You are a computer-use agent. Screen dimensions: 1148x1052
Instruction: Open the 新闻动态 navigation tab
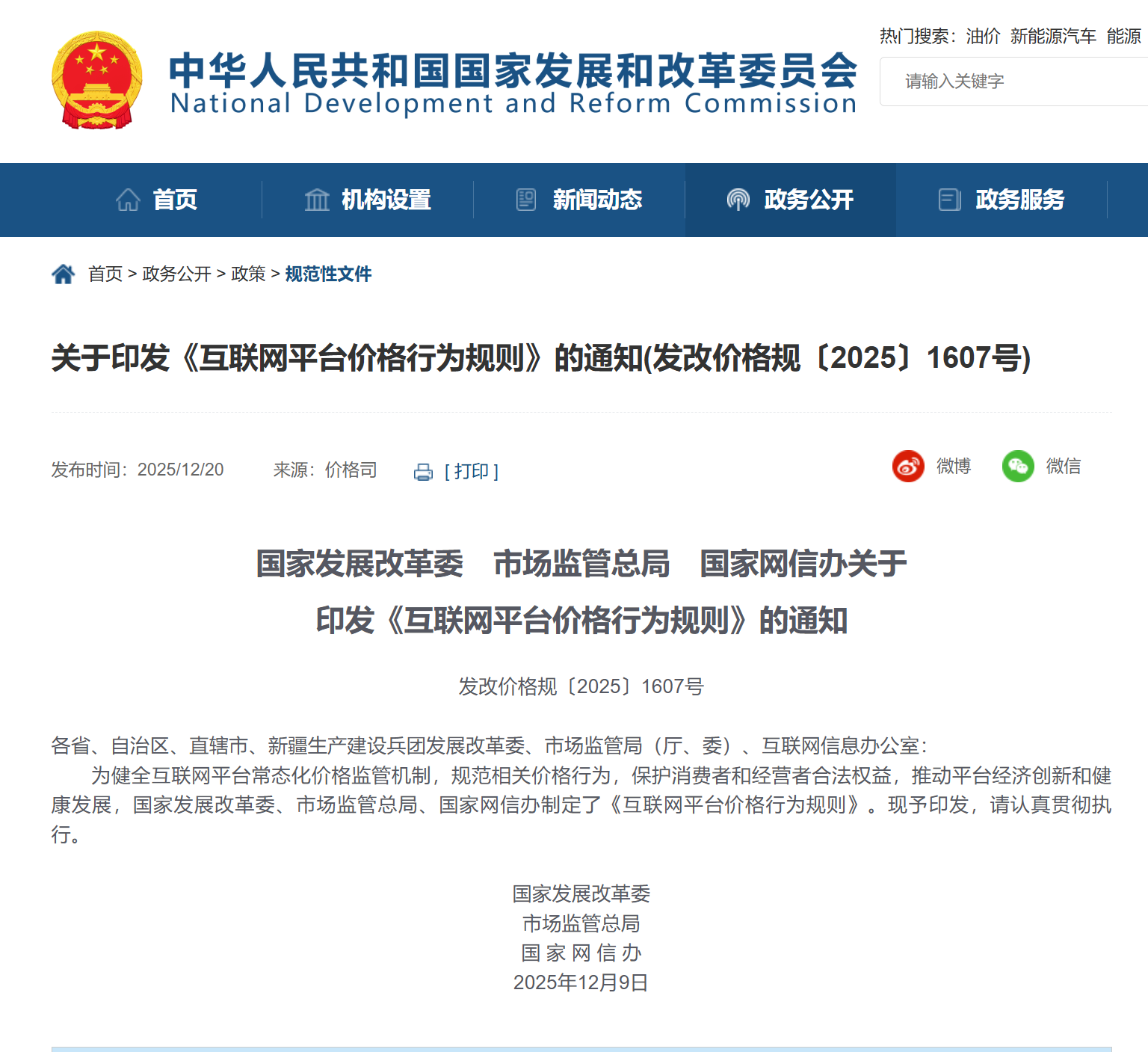pos(597,200)
